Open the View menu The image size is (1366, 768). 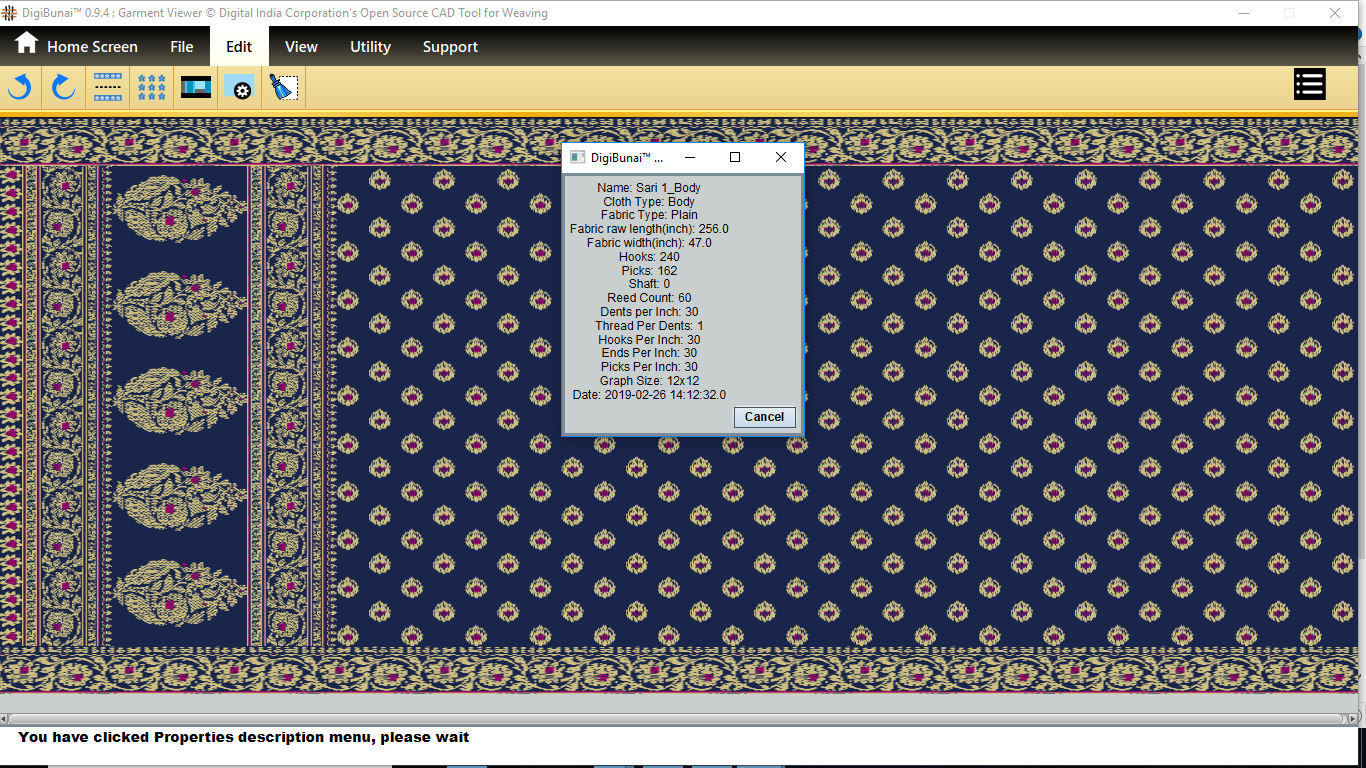click(x=301, y=47)
